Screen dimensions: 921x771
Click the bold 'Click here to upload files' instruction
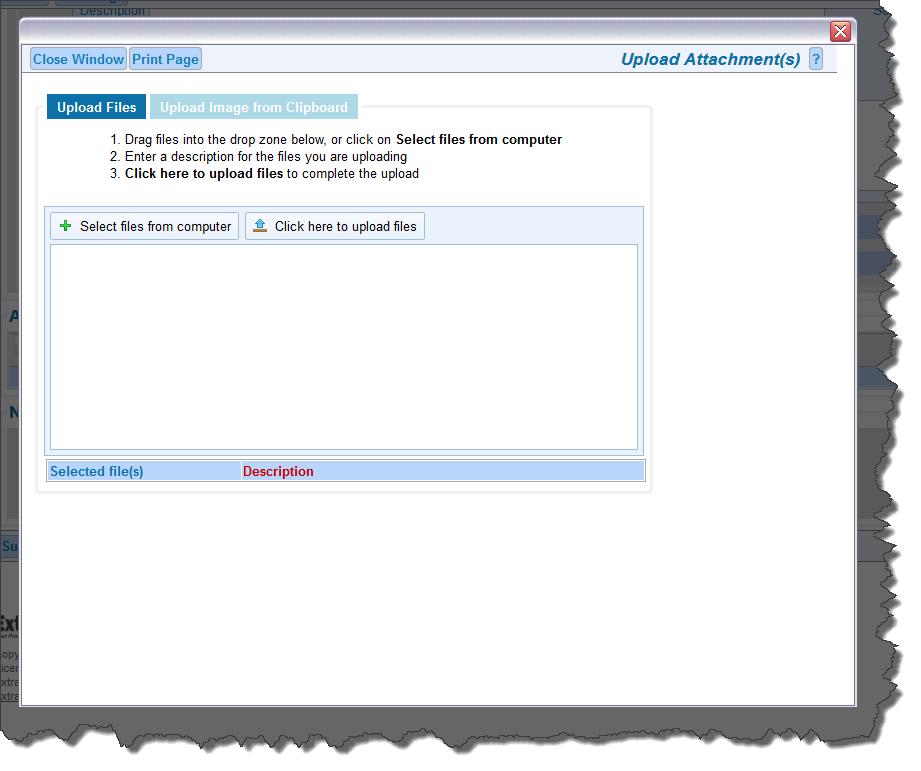coord(204,174)
